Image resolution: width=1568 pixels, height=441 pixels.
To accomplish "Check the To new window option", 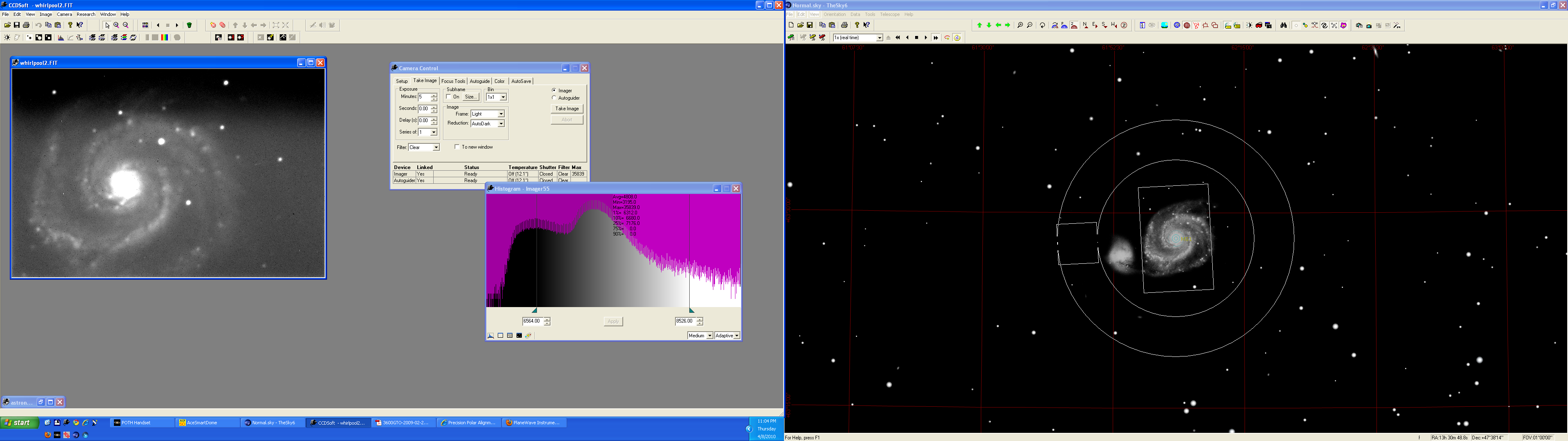I will point(457,147).
